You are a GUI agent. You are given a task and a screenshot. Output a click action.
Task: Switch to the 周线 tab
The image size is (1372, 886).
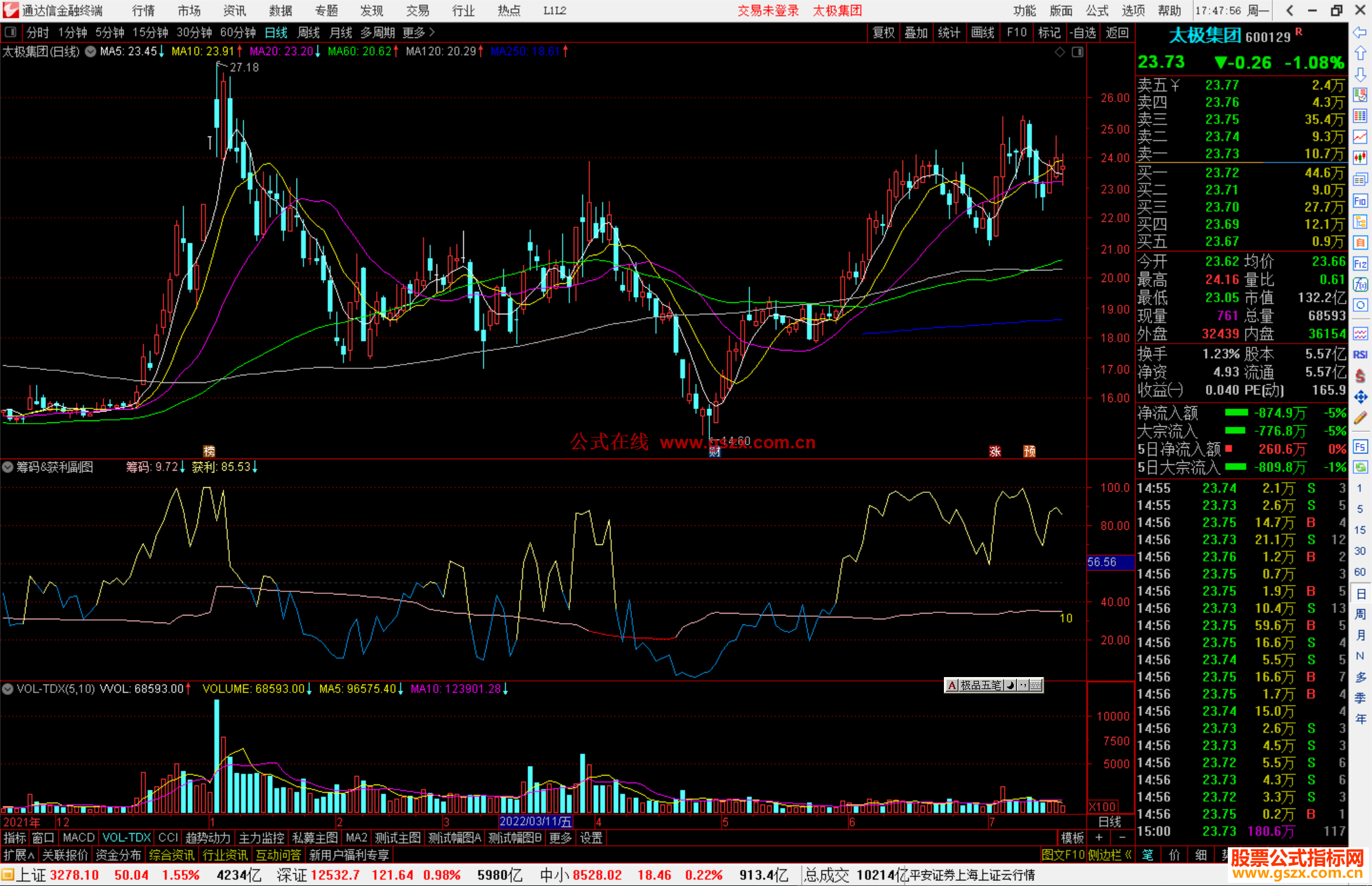308,32
